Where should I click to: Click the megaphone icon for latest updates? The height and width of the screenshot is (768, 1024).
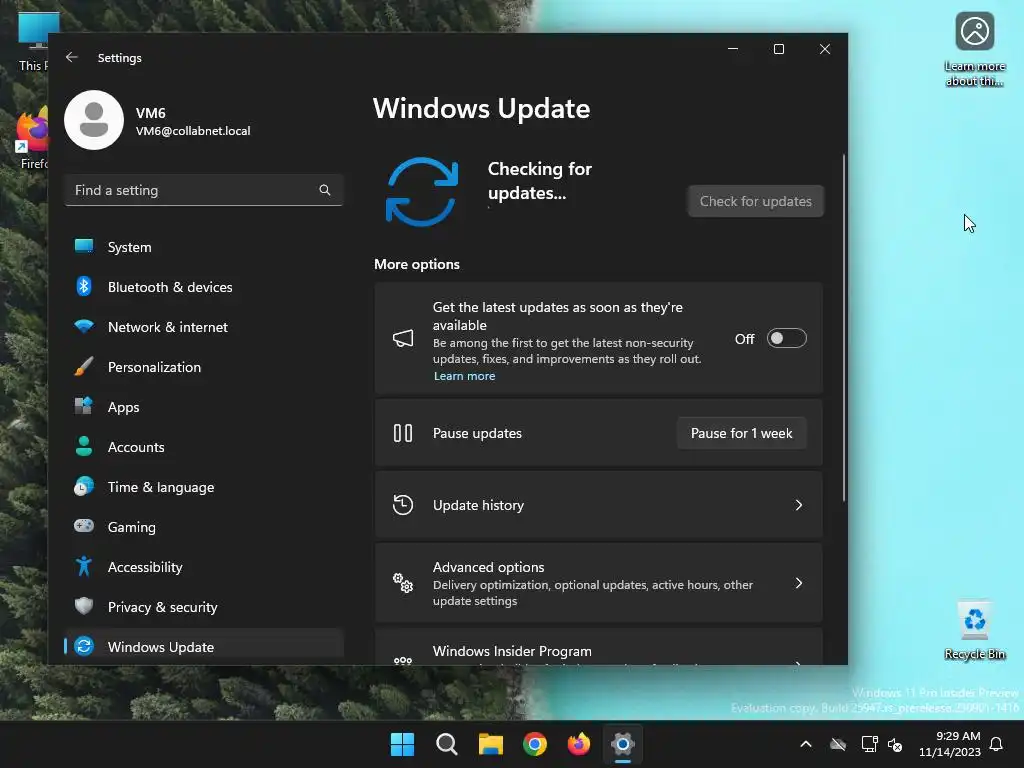click(403, 338)
